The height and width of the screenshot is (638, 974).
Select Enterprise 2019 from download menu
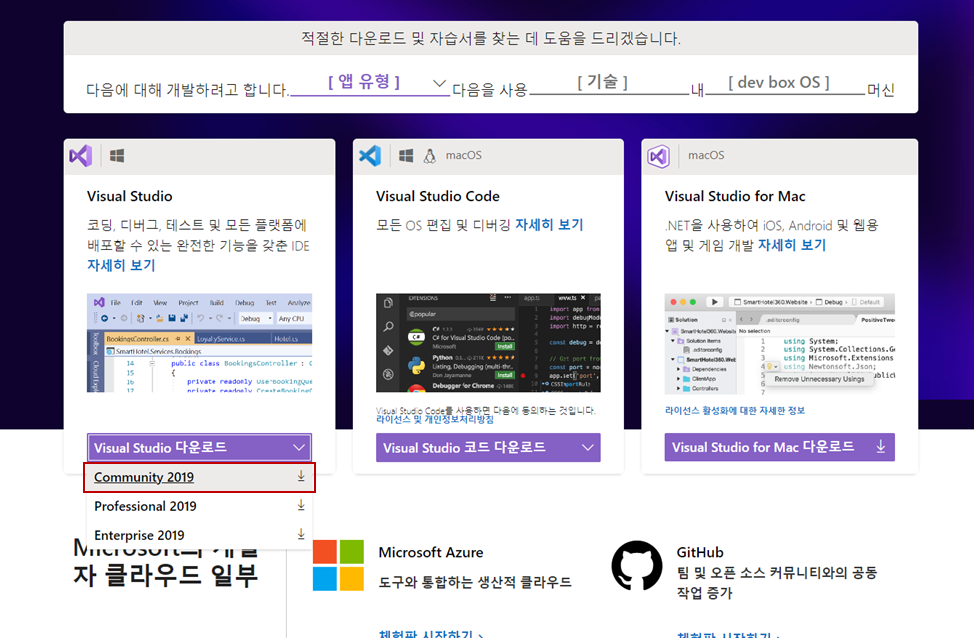point(199,535)
